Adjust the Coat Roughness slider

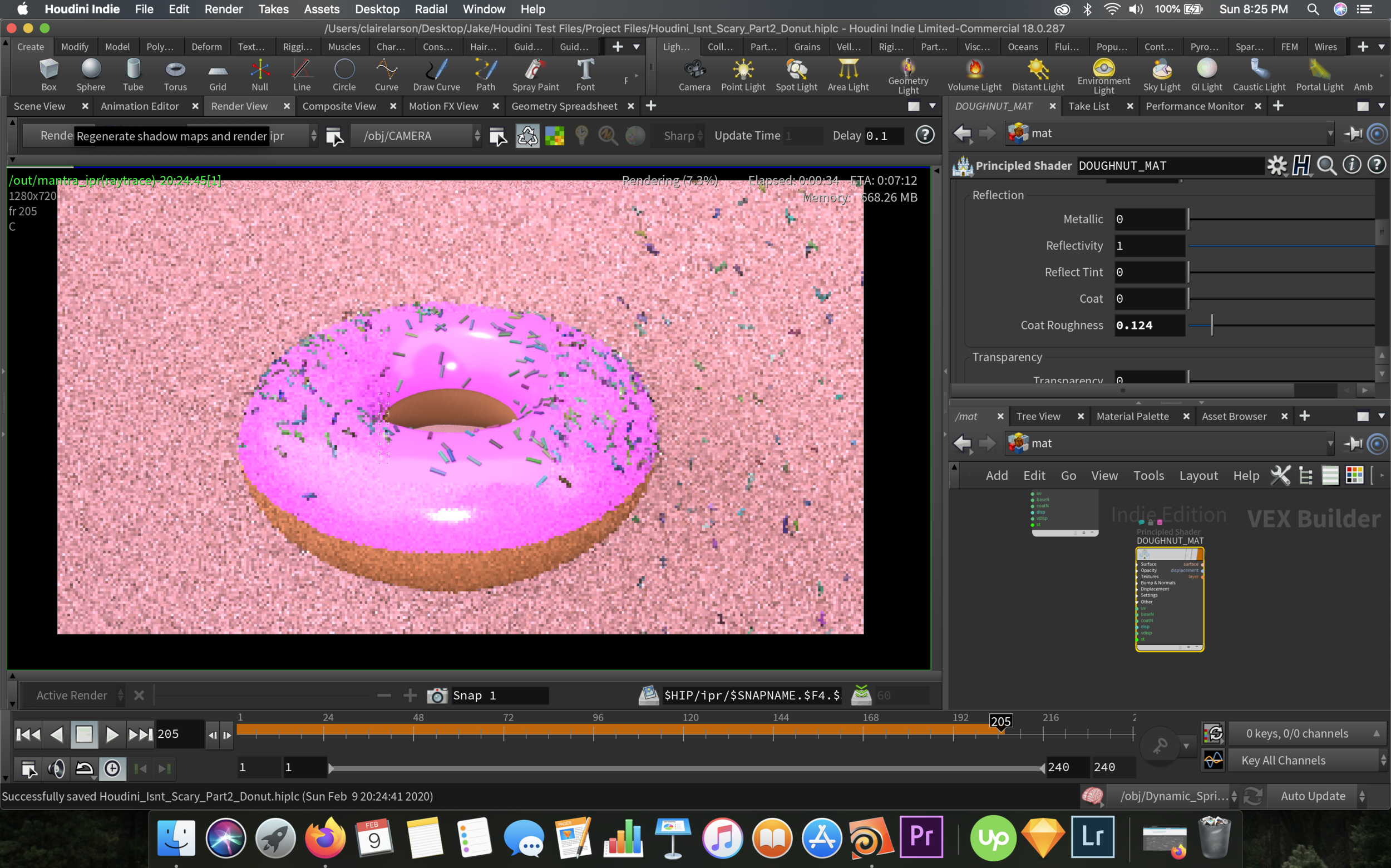click(1281, 325)
